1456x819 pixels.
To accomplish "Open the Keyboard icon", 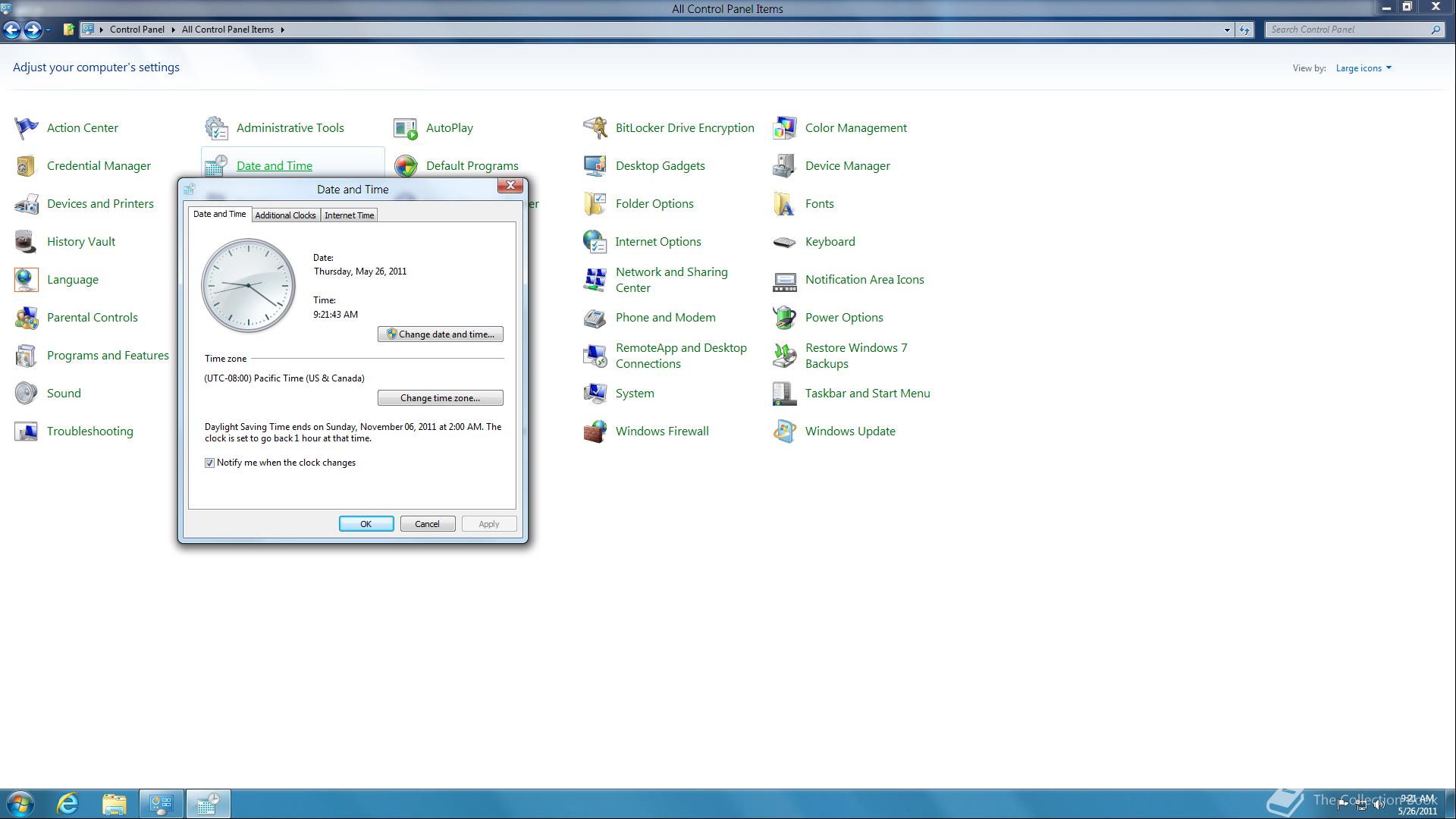I will tap(785, 242).
